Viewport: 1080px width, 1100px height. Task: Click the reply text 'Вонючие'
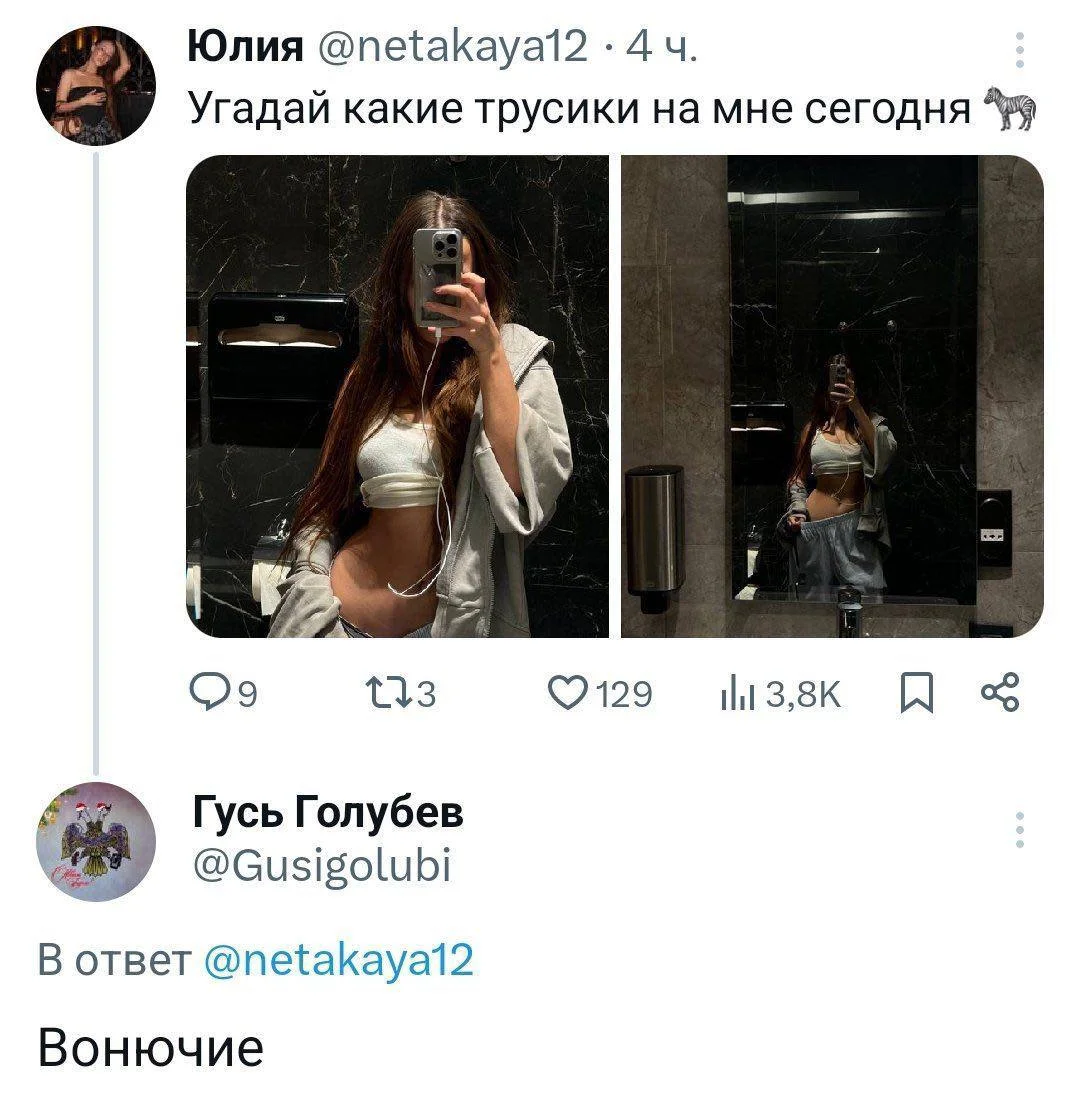pos(150,1047)
